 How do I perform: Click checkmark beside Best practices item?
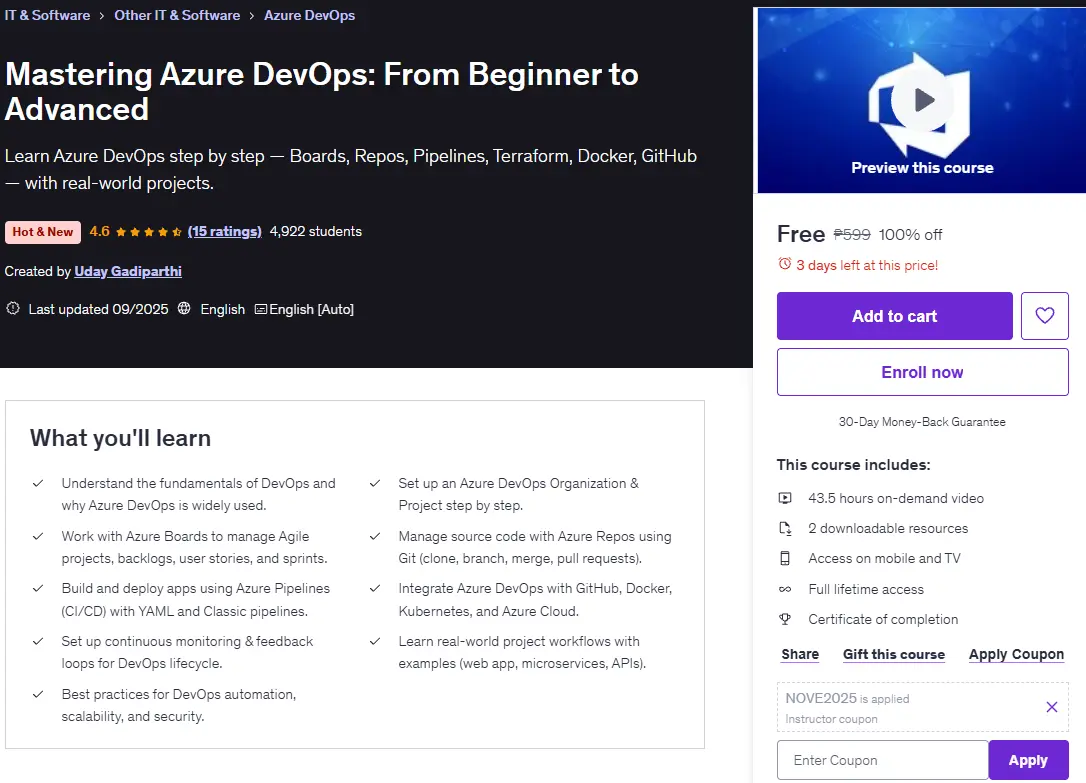pyautogui.click(x=38, y=694)
